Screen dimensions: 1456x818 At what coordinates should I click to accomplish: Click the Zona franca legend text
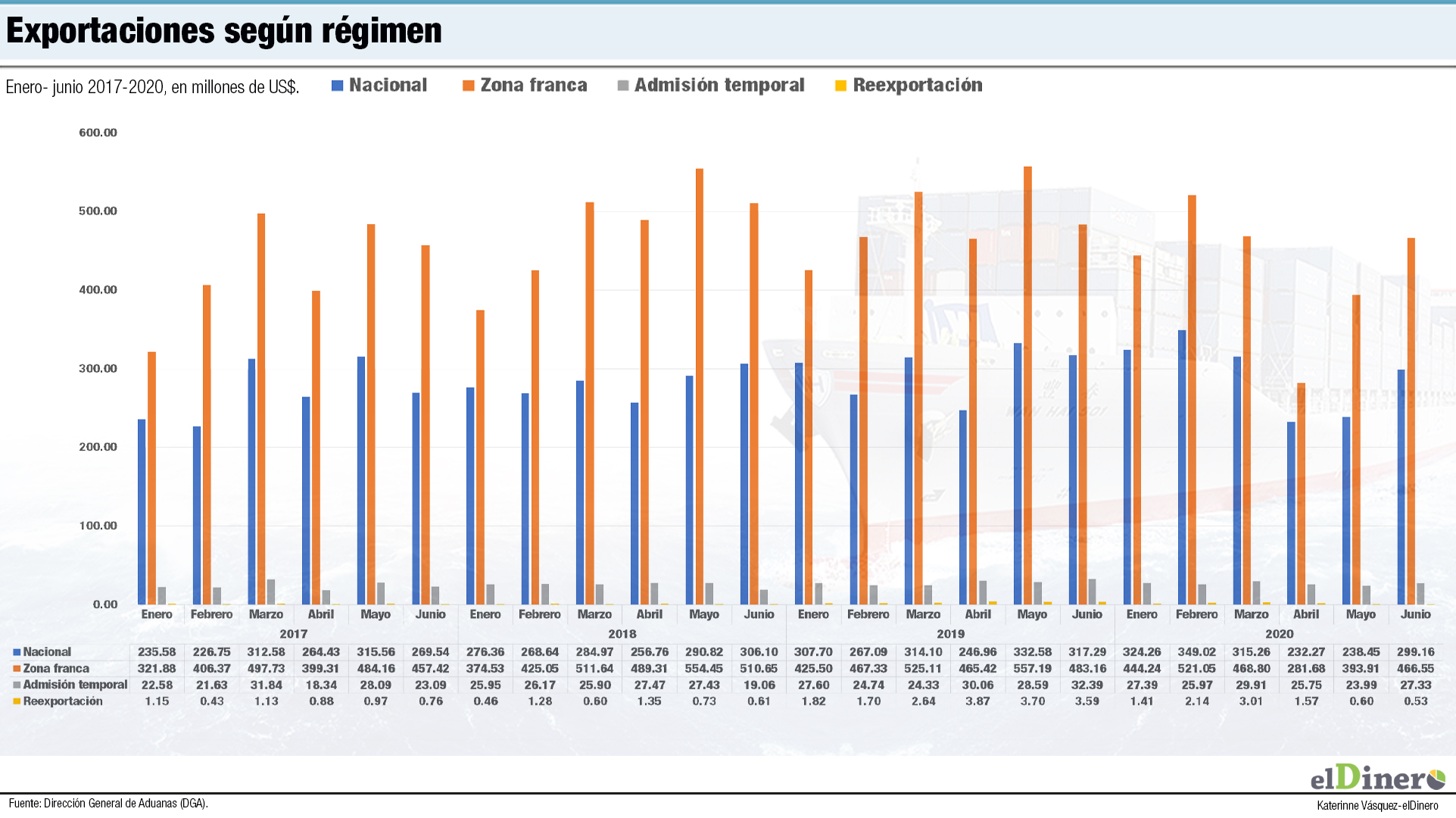tap(534, 86)
